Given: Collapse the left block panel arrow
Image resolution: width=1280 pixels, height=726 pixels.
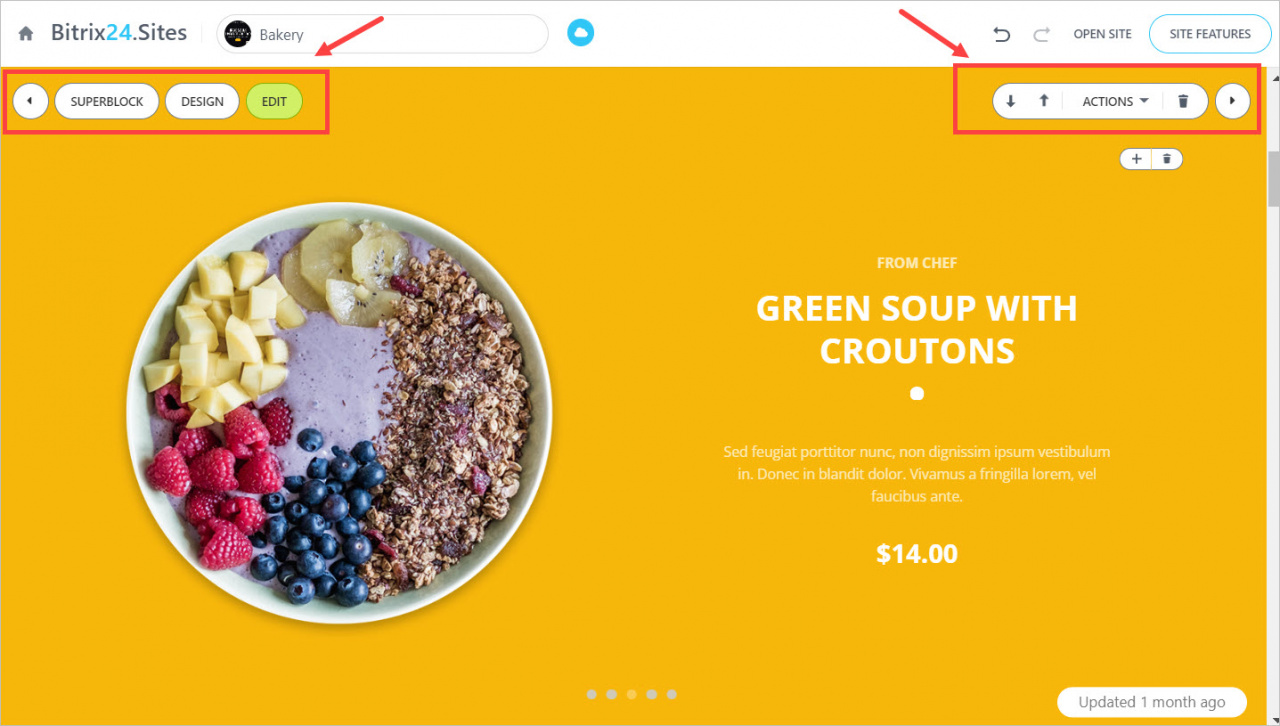Looking at the screenshot, I should tap(30, 101).
